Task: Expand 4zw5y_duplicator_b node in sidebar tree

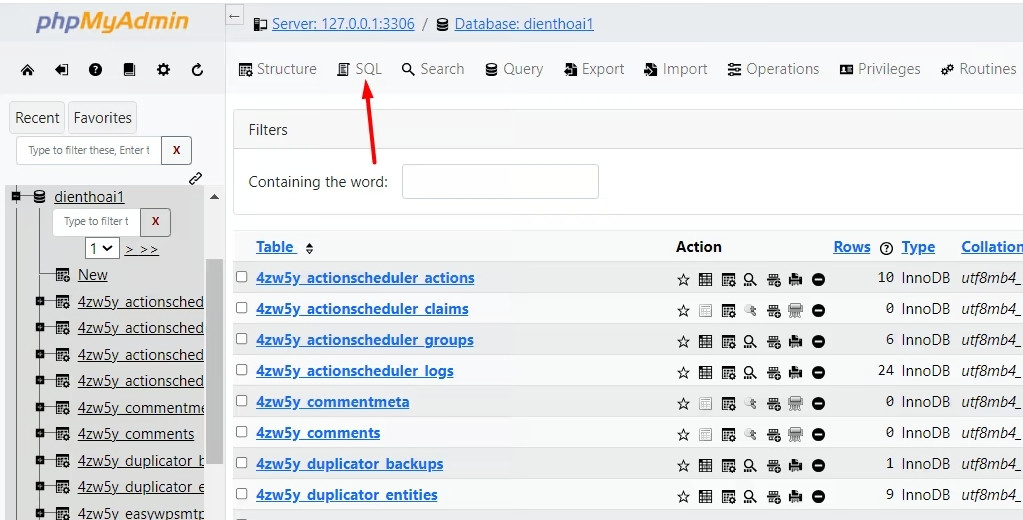Action: pos(40,460)
